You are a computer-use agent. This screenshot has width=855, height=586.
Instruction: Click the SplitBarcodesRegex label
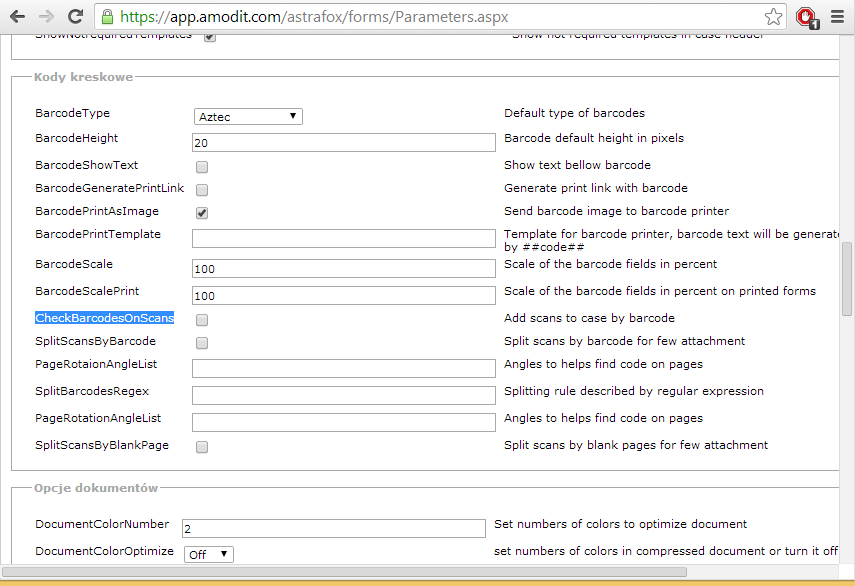point(92,391)
